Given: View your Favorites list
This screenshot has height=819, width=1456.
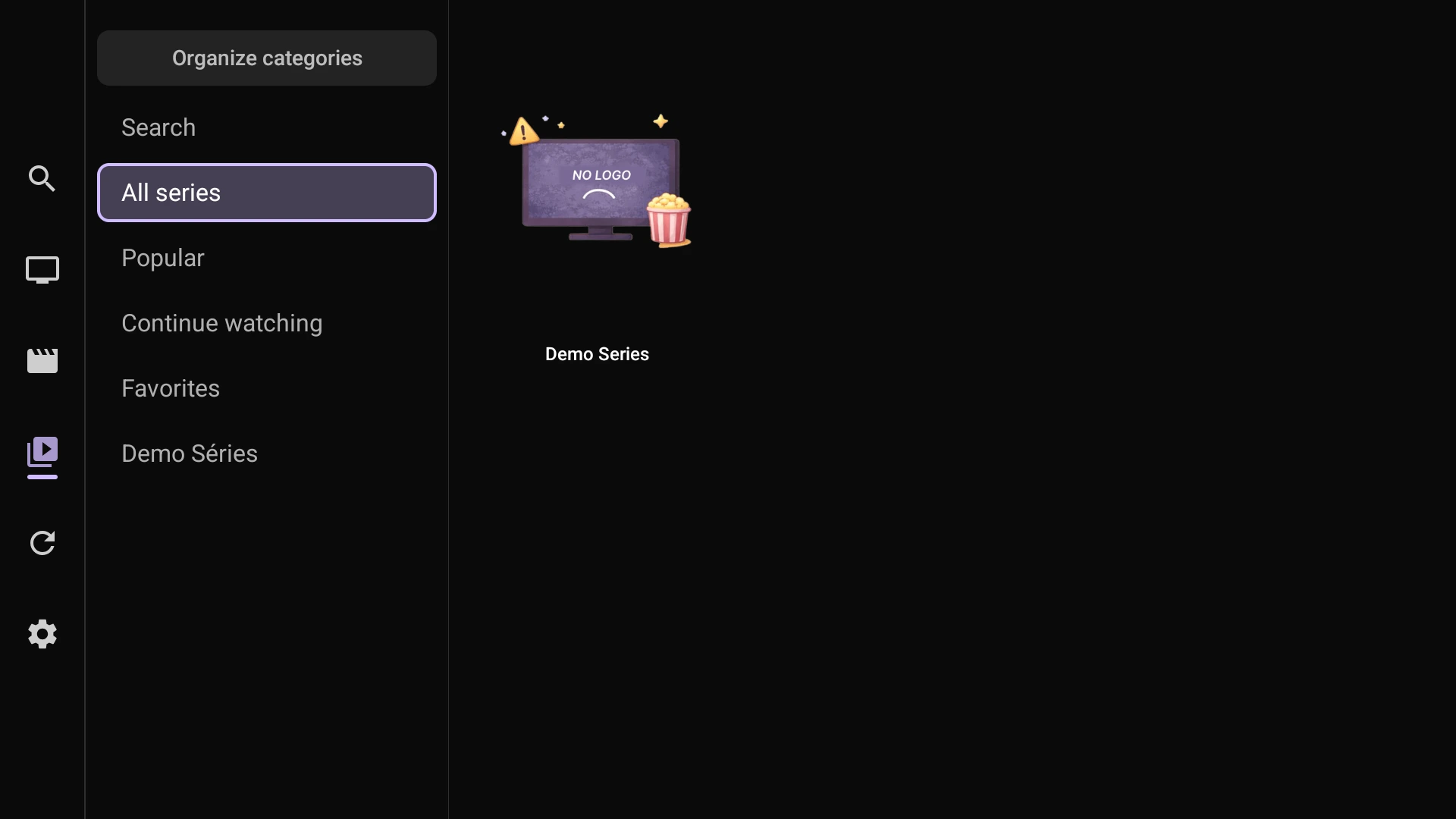Looking at the screenshot, I should tap(170, 388).
